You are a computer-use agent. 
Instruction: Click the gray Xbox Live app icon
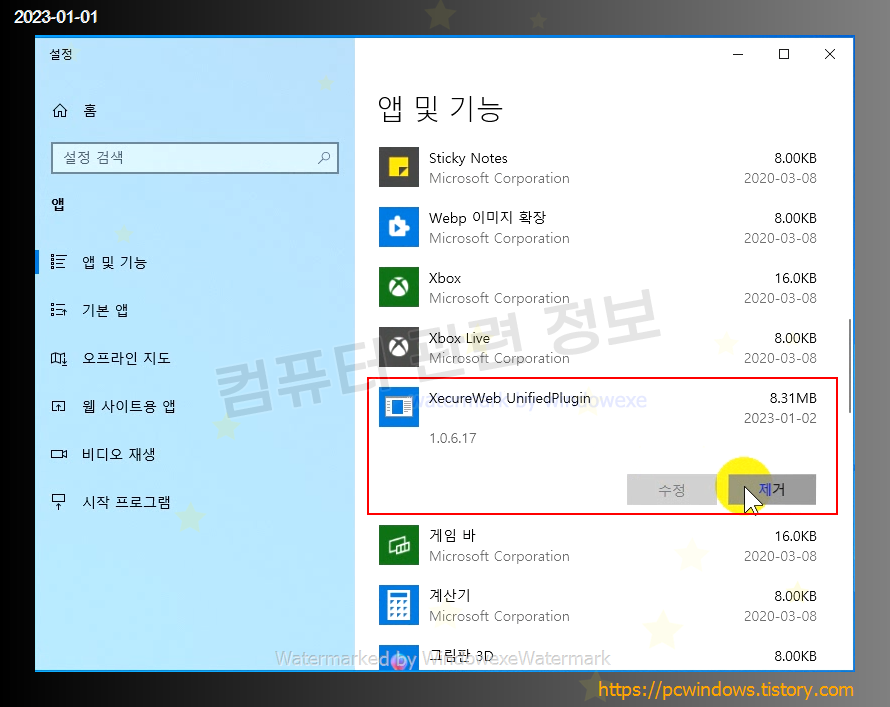point(399,347)
